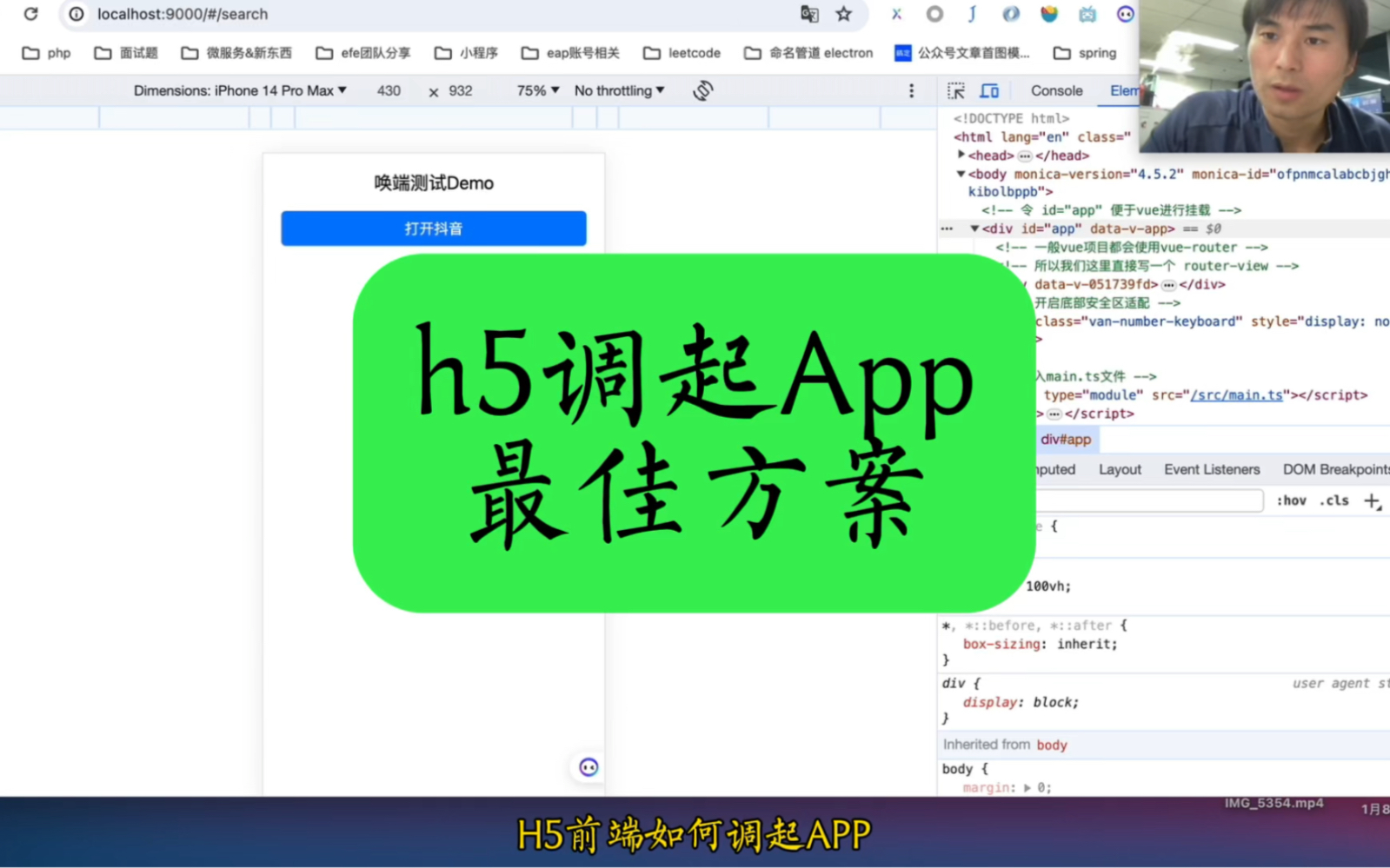Click the body link in Inherited from

[1052, 745]
